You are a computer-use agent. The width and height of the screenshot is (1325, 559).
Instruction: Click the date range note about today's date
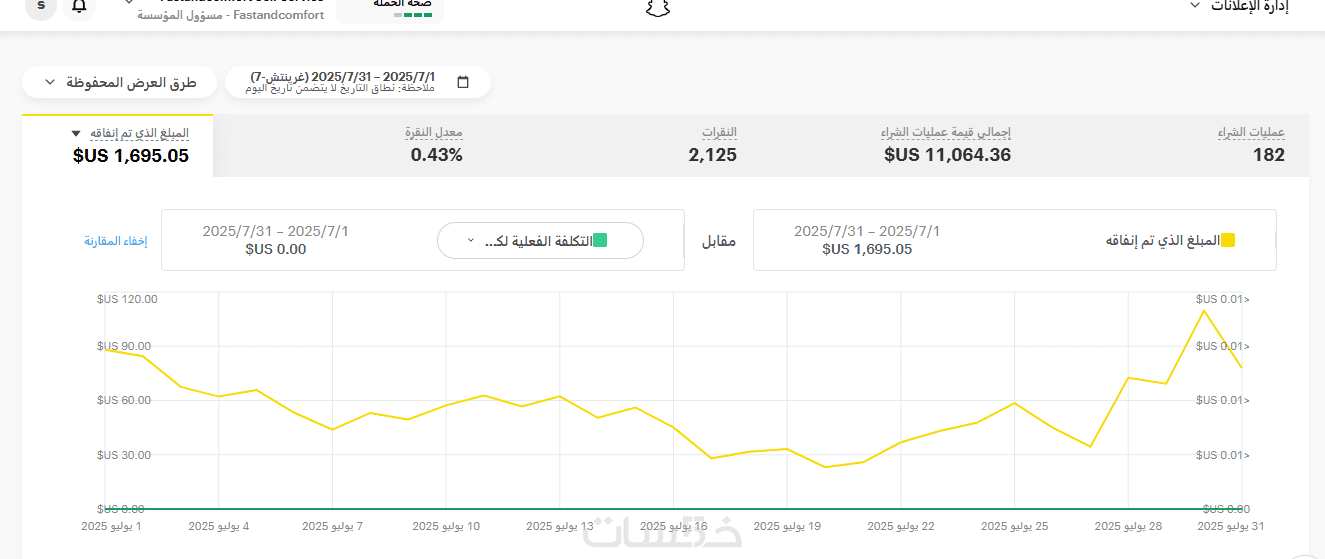tap(340, 89)
